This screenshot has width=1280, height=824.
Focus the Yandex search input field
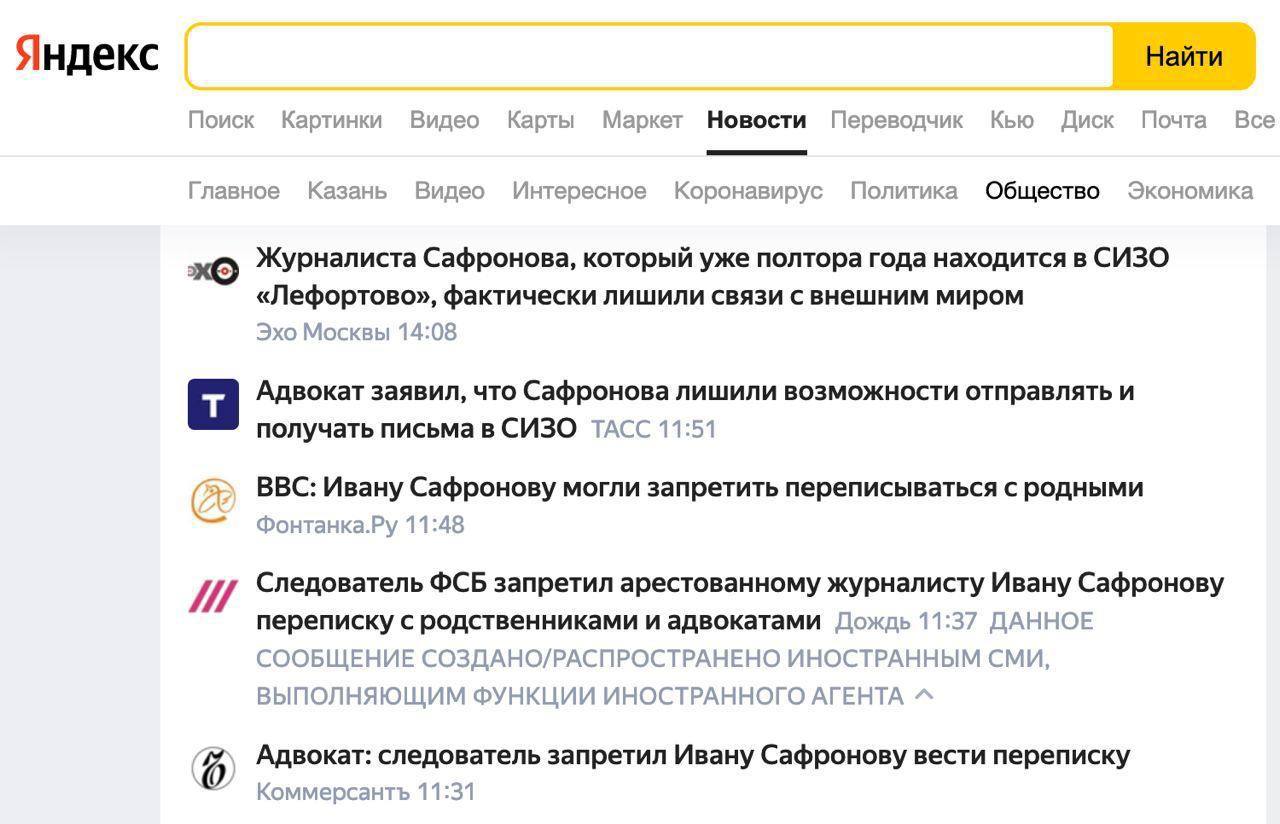tap(650, 56)
